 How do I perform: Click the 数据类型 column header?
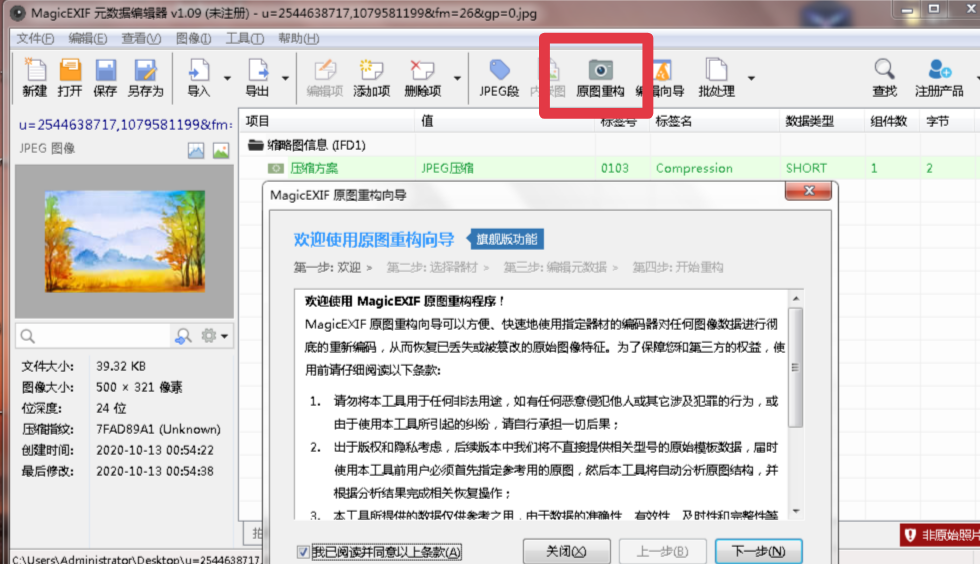click(822, 121)
